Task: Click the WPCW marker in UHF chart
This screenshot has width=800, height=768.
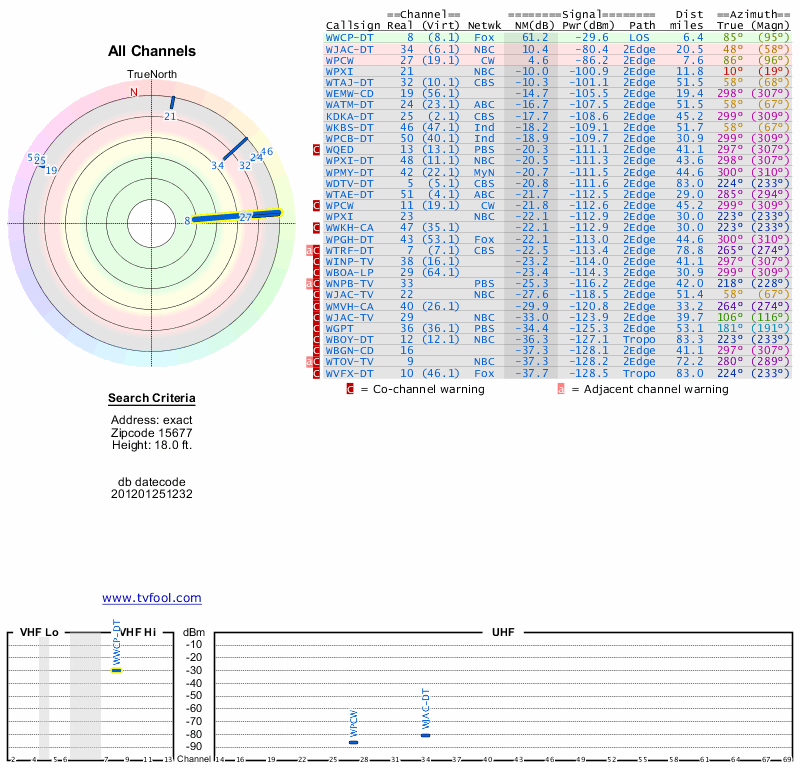Action: click(353, 742)
